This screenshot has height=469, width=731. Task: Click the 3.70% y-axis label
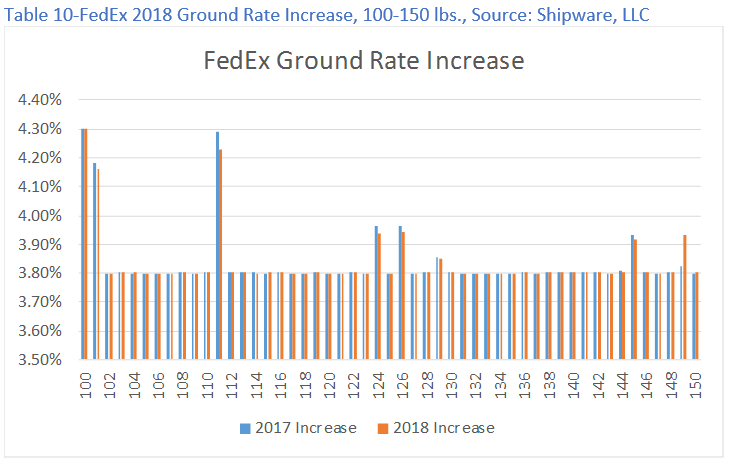[x=40, y=302]
